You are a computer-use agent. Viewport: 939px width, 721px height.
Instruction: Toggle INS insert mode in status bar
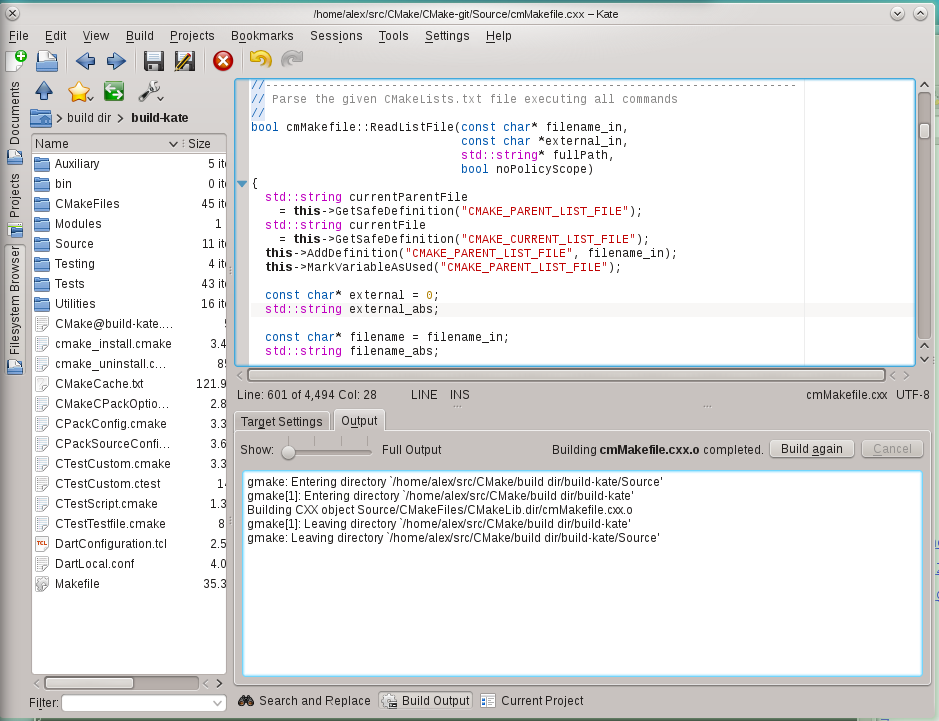(x=459, y=395)
